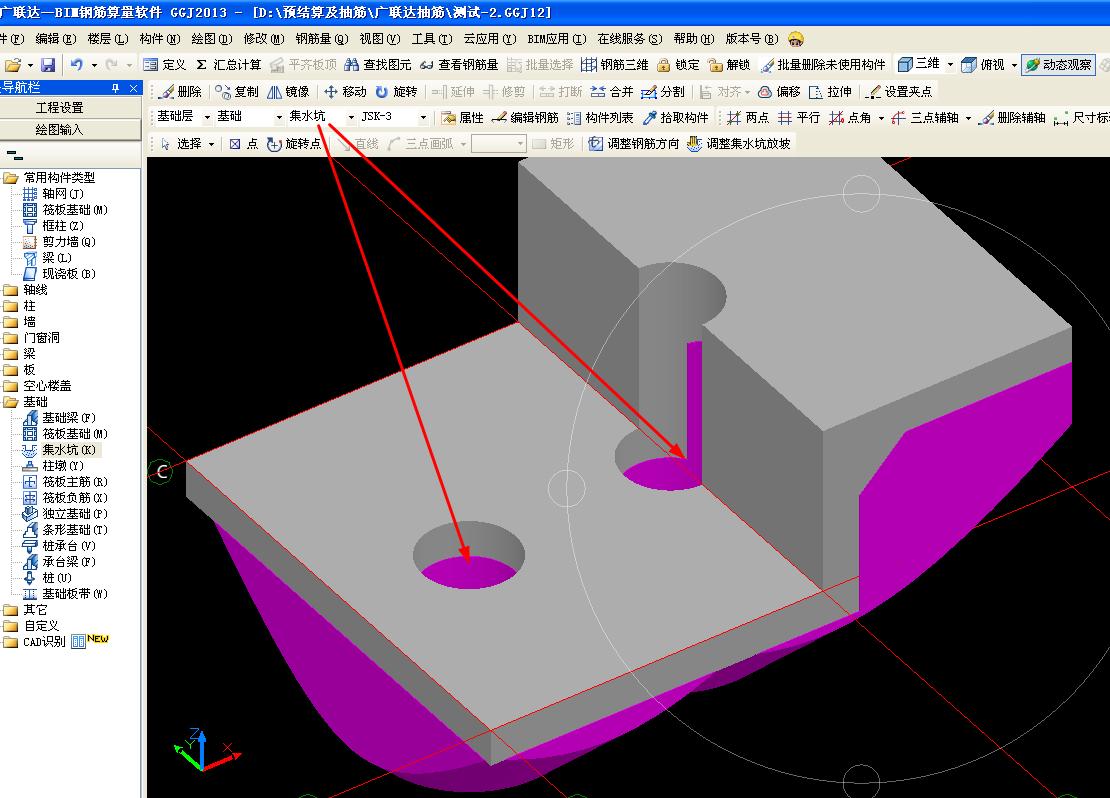Click 拾取构件 eyedropper tool
Screen dimensions: 1110x798
click(x=675, y=118)
